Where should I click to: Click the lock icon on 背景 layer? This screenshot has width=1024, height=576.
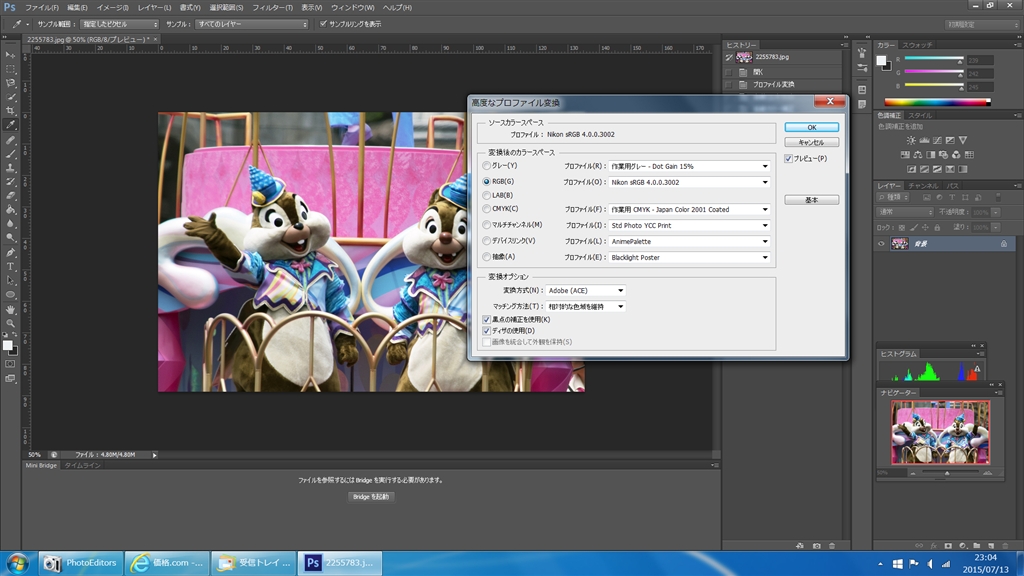[x=1003, y=243]
